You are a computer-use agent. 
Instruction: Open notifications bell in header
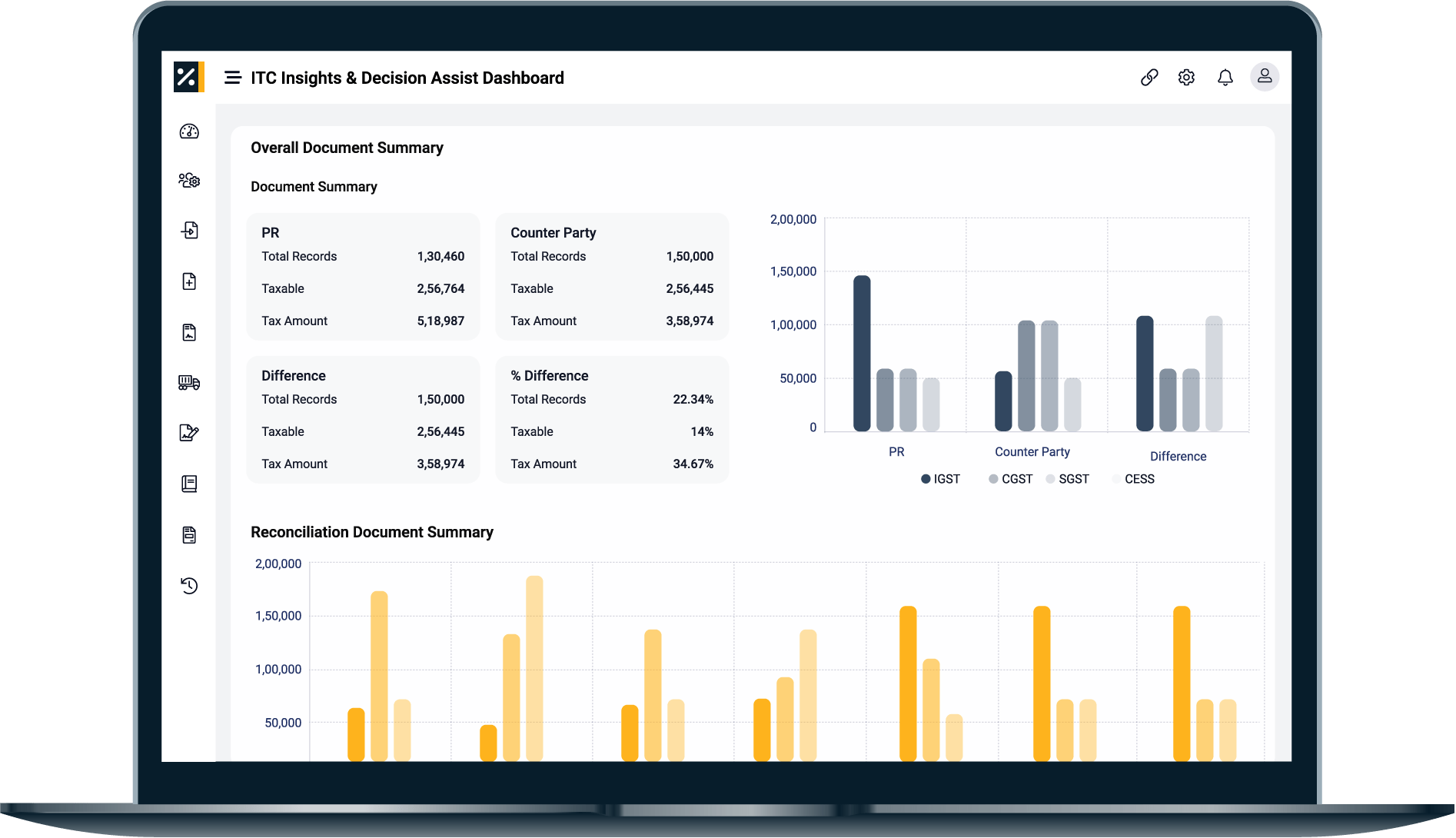(x=1225, y=78)
